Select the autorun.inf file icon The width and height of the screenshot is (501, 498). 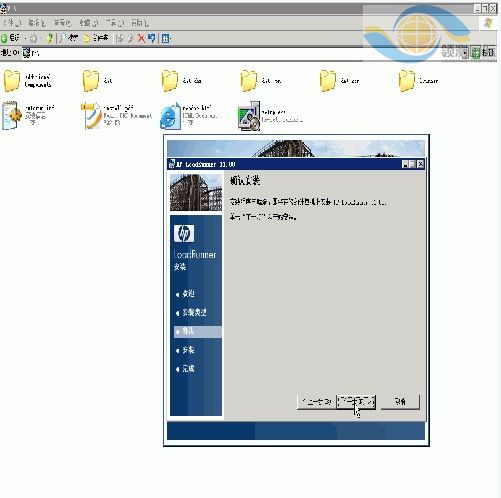pyautogui.click(x=12, y=116)
